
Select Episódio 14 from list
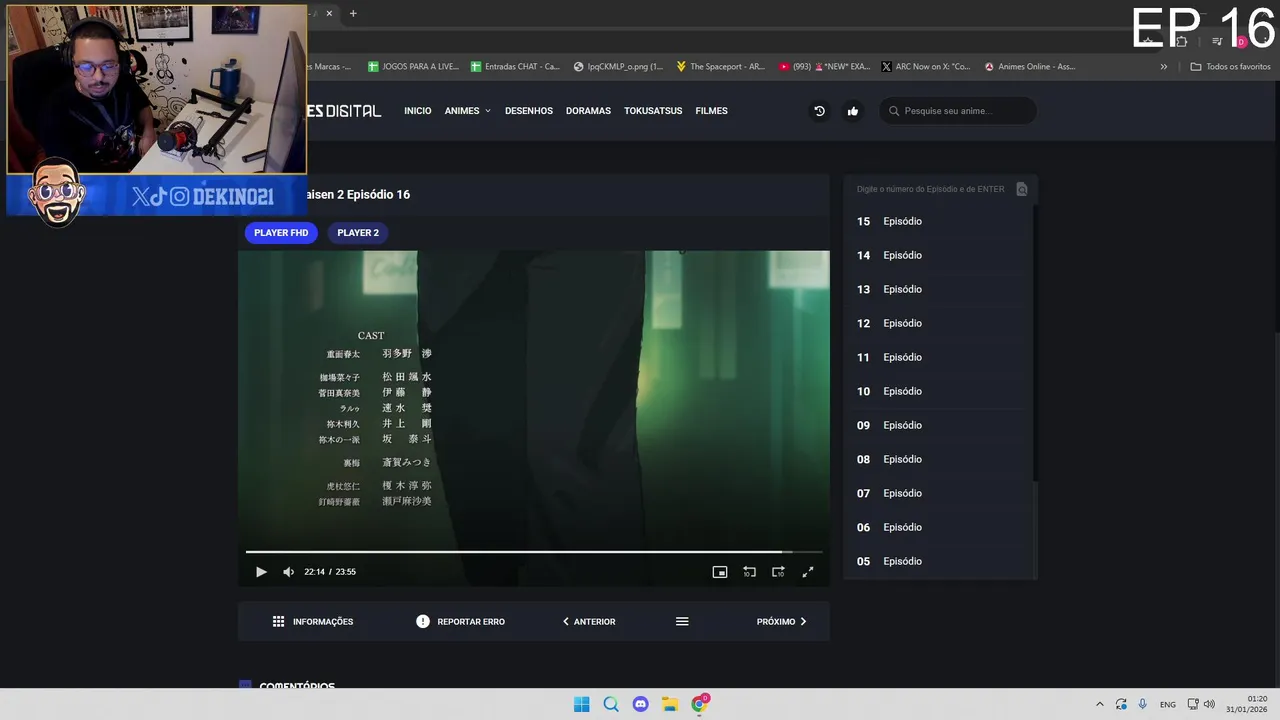coord(938,255)
